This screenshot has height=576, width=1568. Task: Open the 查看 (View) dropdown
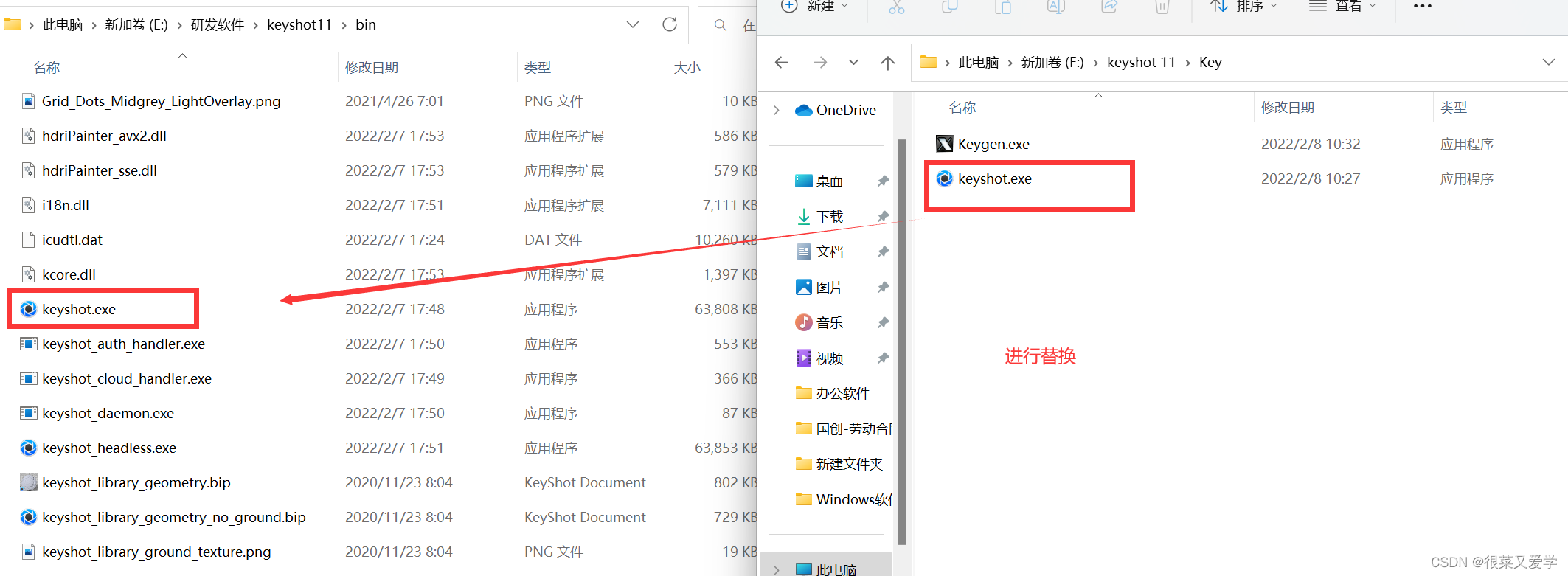(x=1342, y=6)
